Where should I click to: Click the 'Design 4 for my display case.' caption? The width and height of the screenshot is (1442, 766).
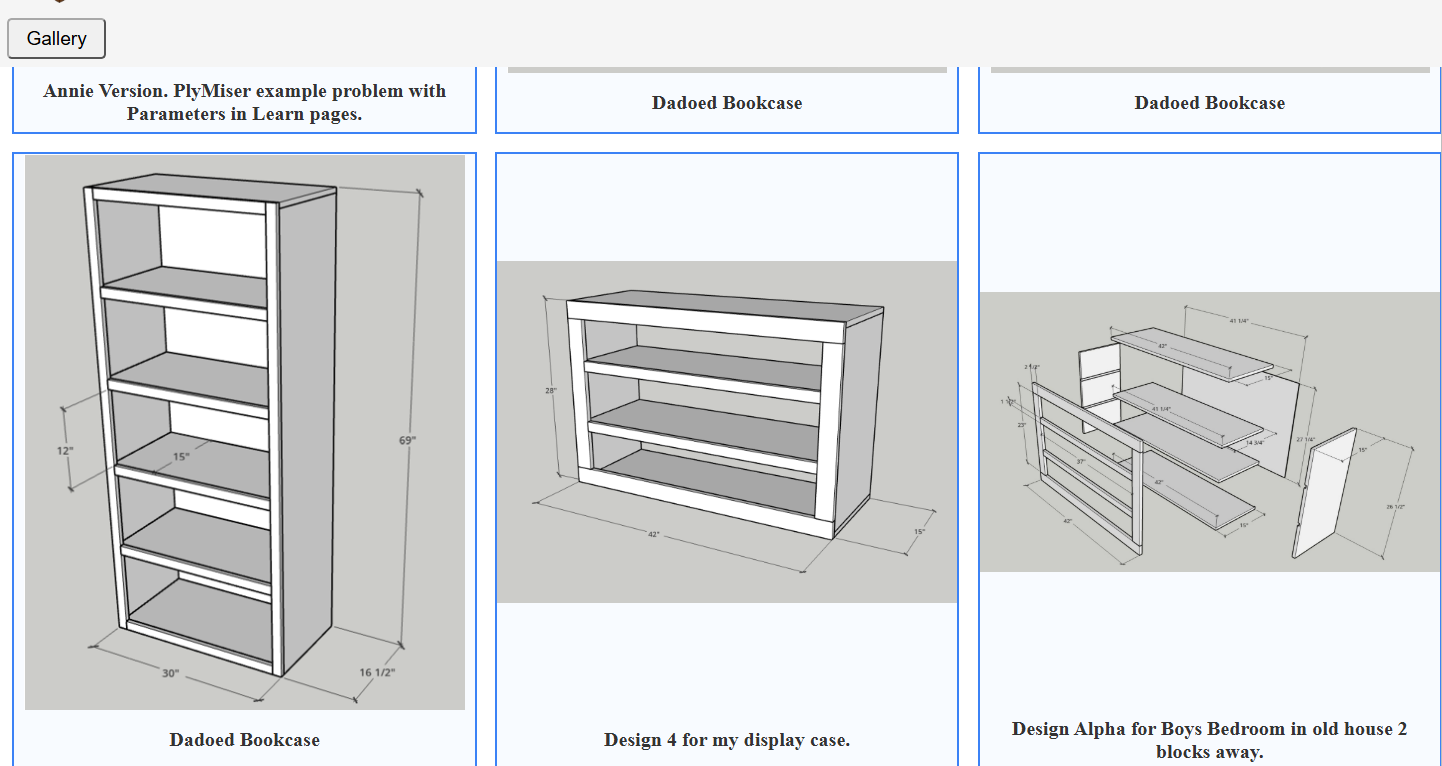[x=727, y=740]
